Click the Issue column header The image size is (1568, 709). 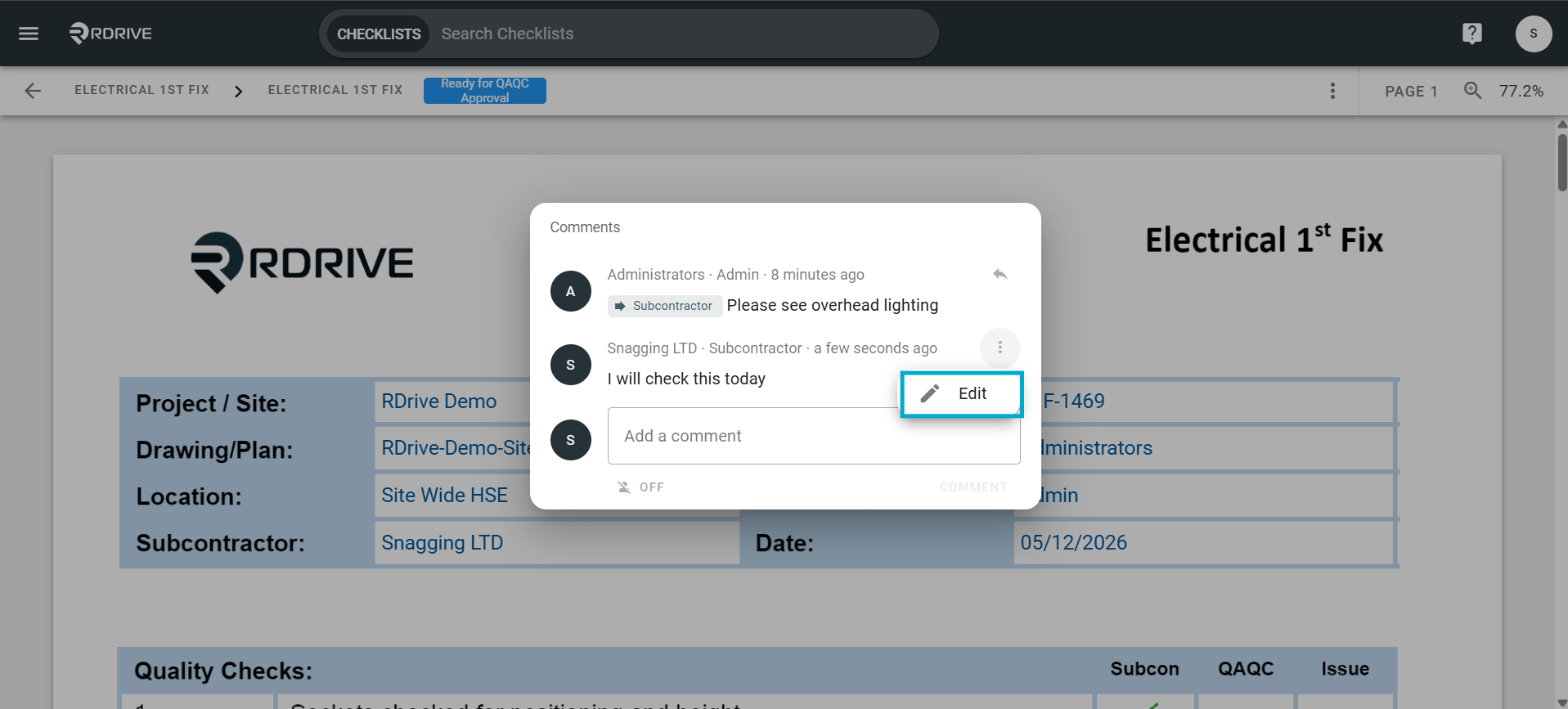pos(1346,669)
